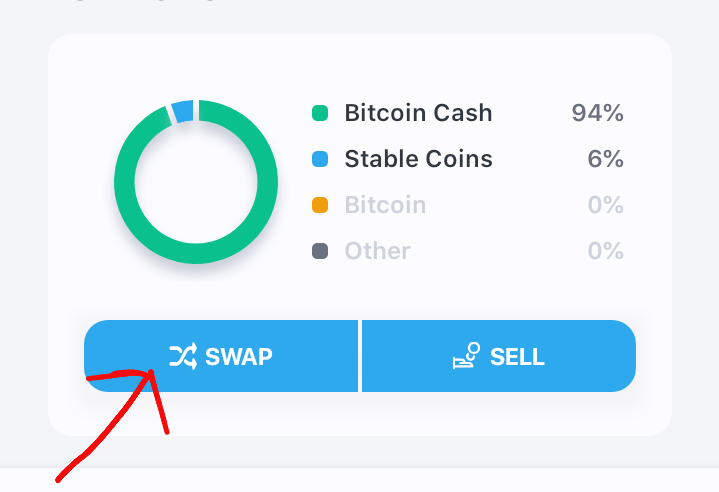Click the divider between SWAP and SELL

point(360,356)
